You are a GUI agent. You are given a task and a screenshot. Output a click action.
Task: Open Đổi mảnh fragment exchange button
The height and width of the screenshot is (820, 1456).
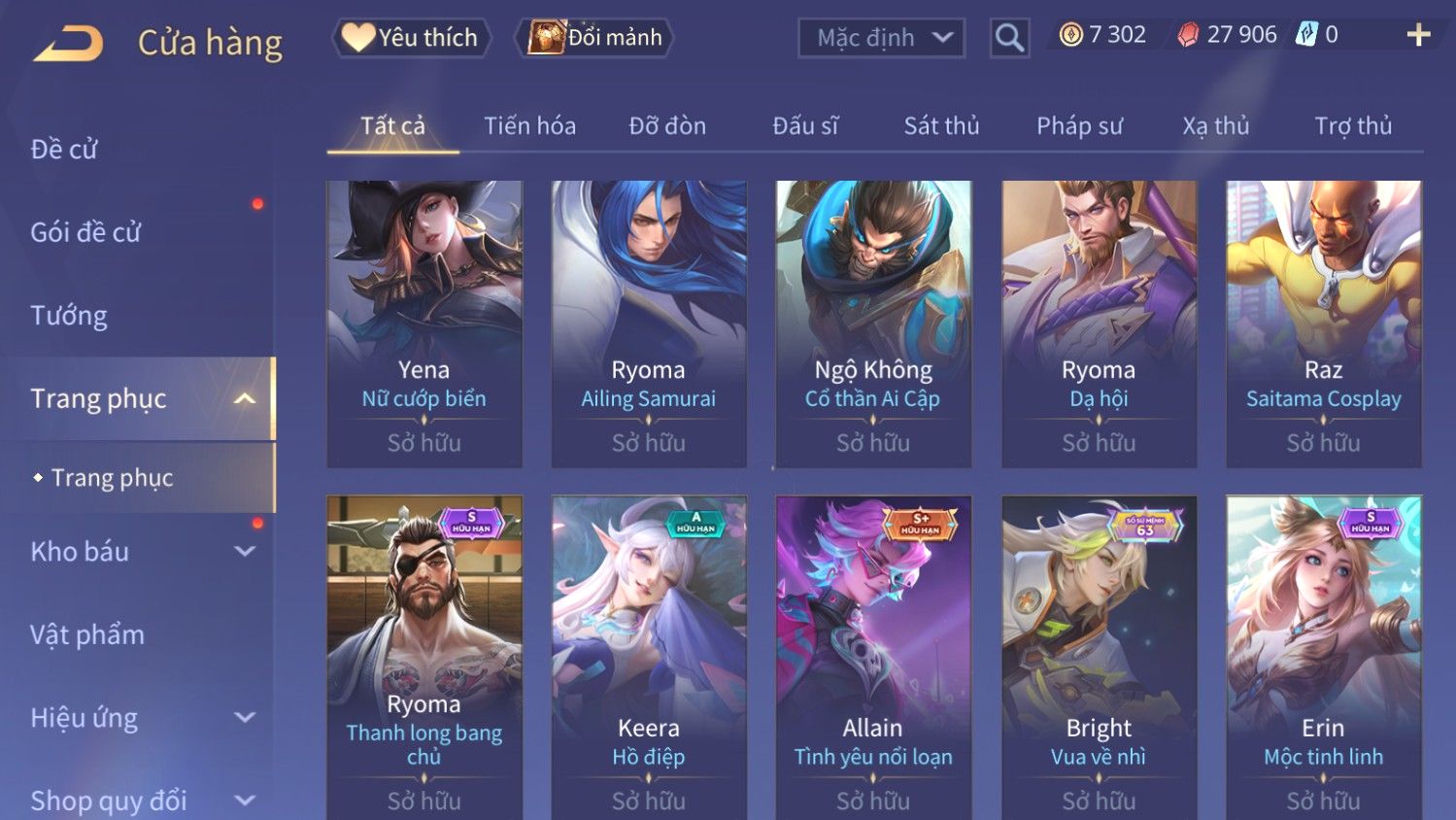pos(595,38)
